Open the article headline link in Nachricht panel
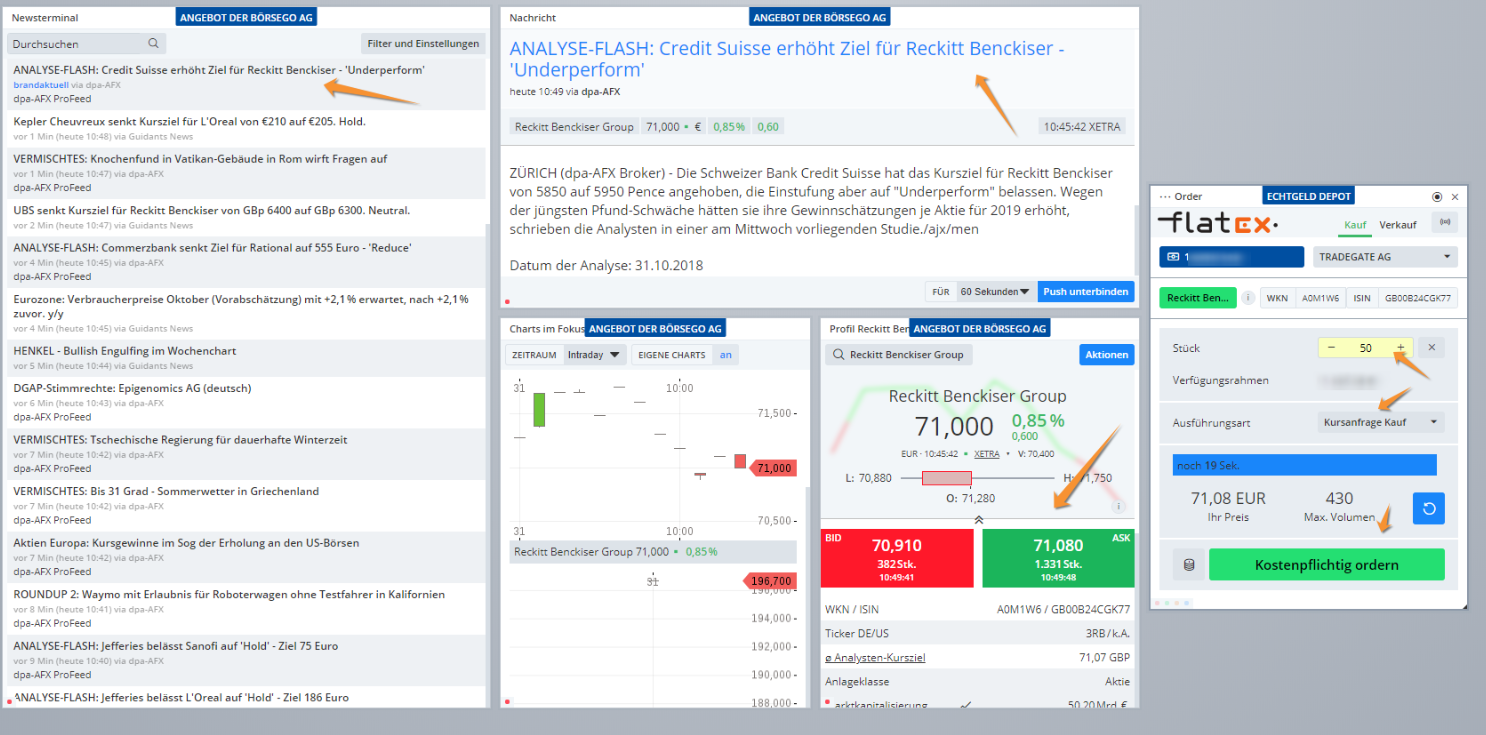1486x735 pixels. click(x=786, y=59)
